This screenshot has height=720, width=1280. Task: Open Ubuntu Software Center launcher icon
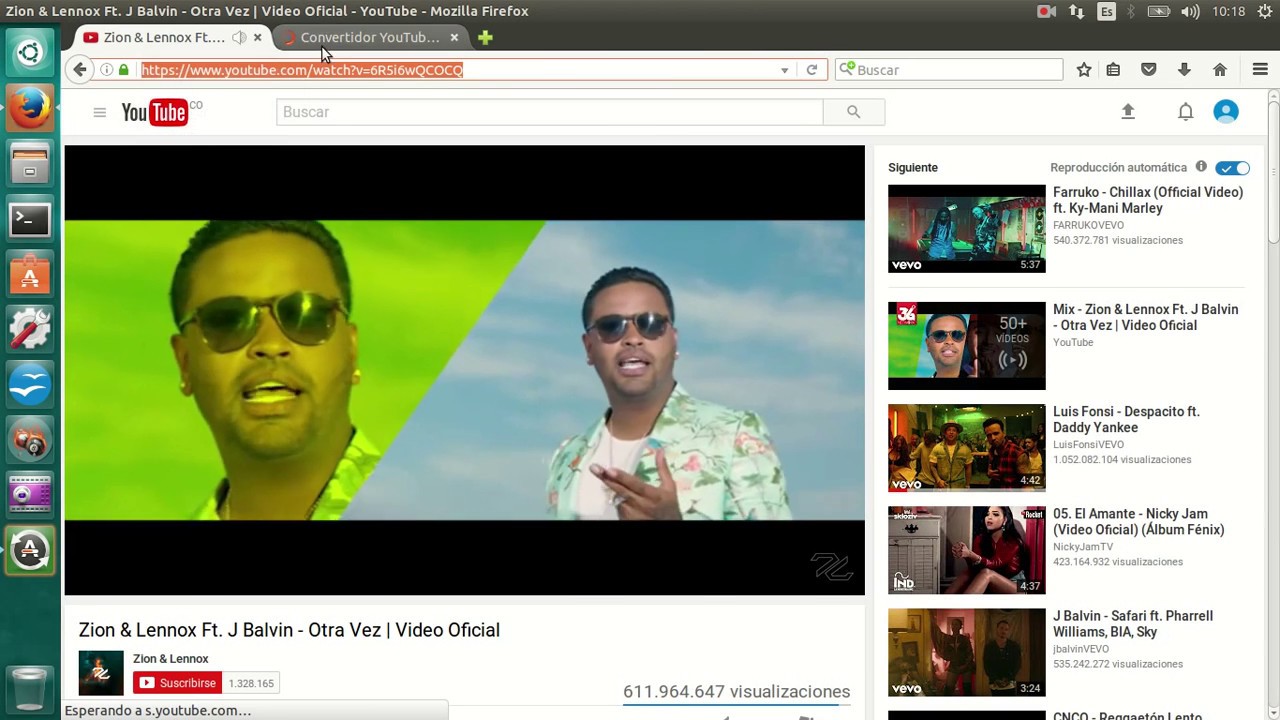(29, 274)
